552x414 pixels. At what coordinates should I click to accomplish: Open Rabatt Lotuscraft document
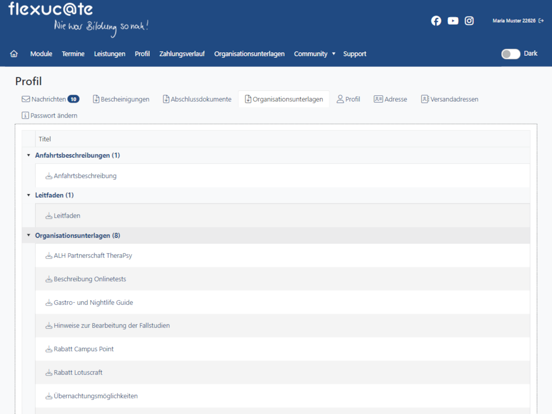(78, 373)
